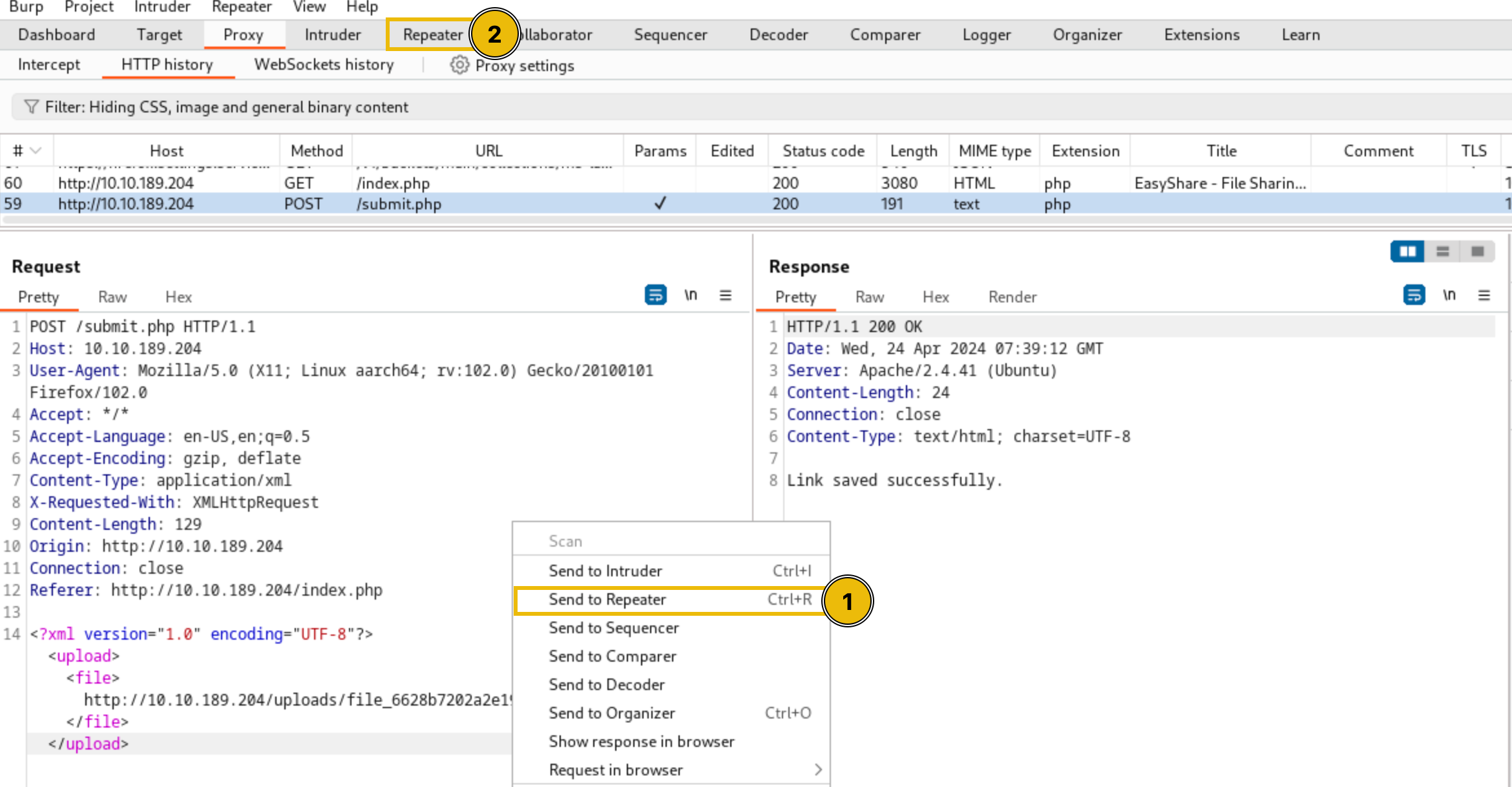Switch to the Comparer tab

pos(885,35)
